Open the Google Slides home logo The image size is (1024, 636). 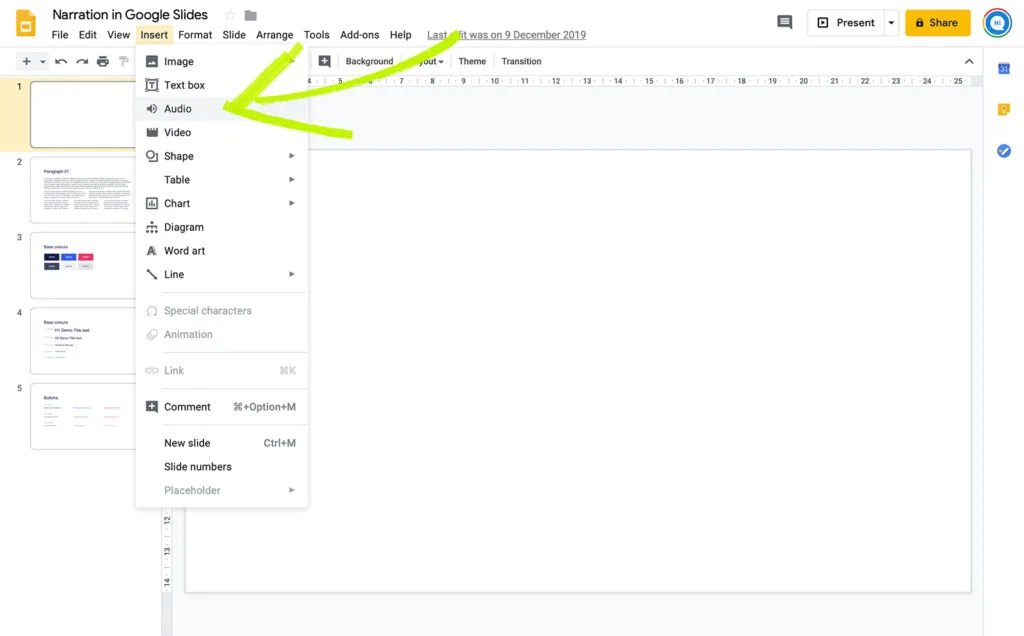[25, 24]
